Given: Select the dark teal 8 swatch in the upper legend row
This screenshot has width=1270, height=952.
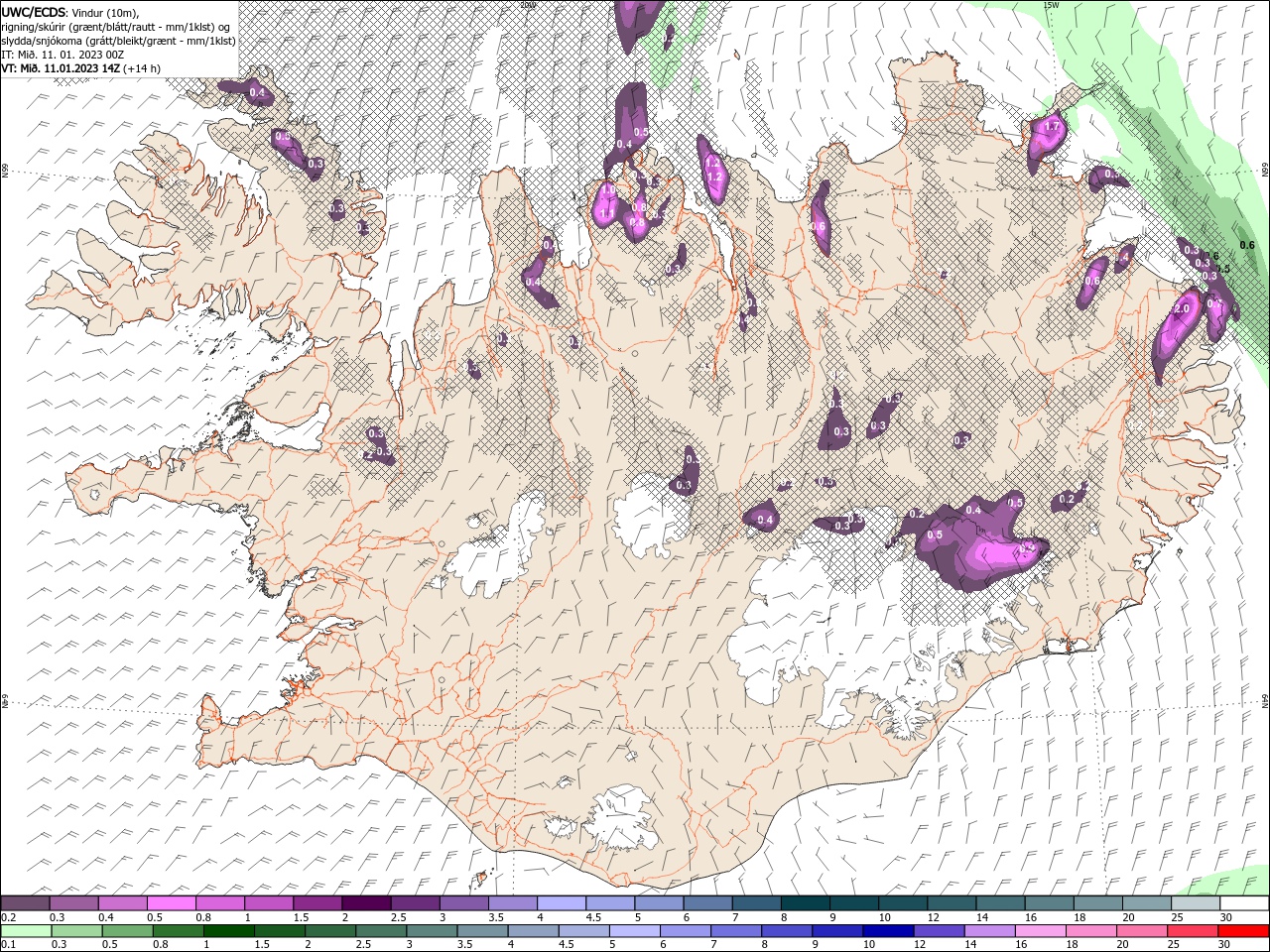Looking at the screenshot, I should point(805,903).
